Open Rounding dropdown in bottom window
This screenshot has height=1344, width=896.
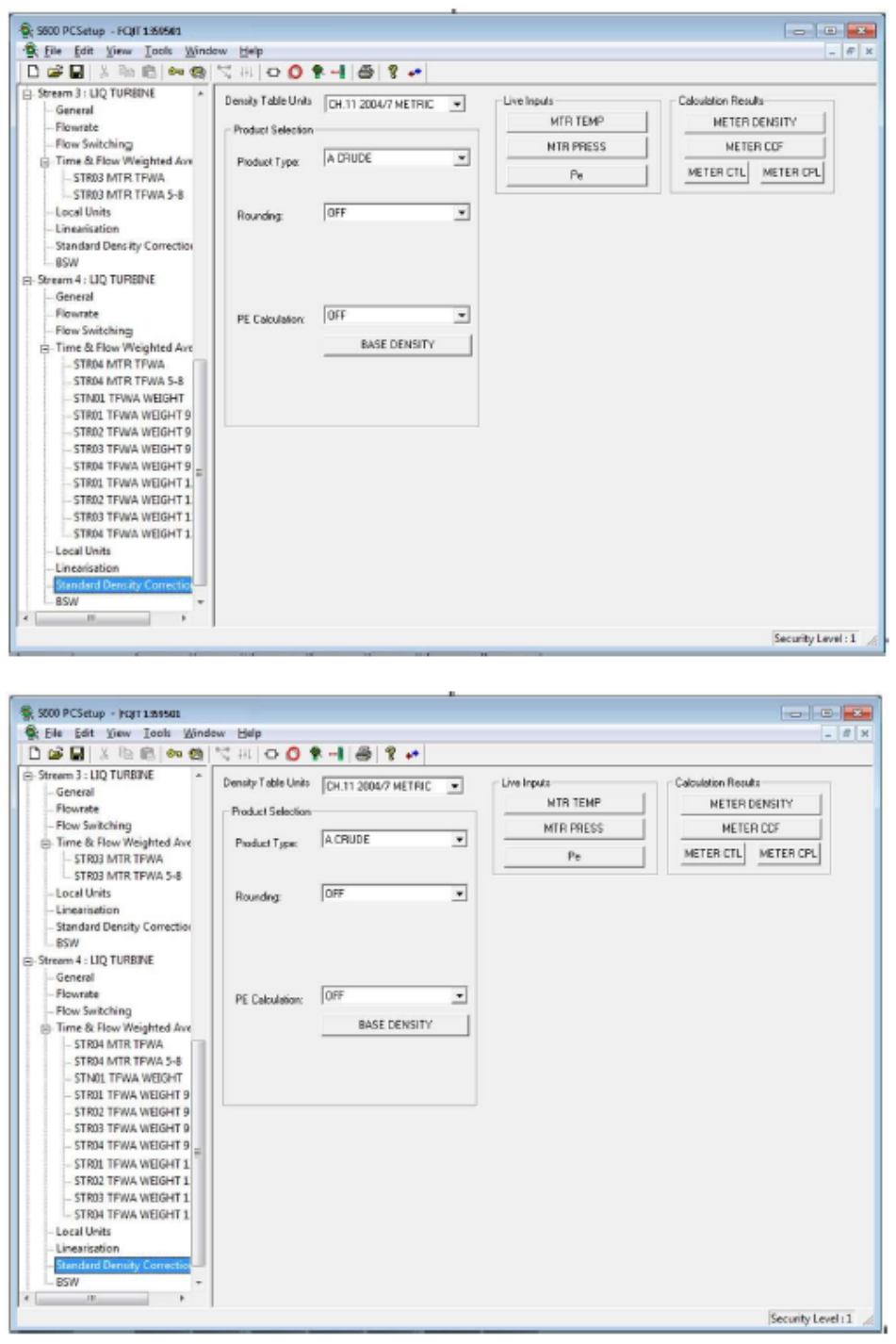460,893
